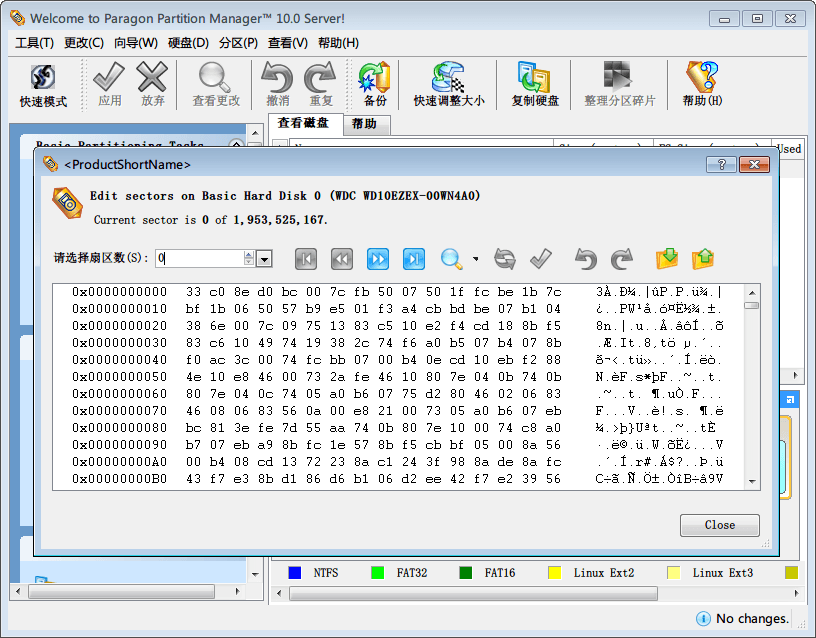Launch the 复制硬盘 copy disk wizard
The width and height of the screenshot is (816, 638).
pos(535,85)
